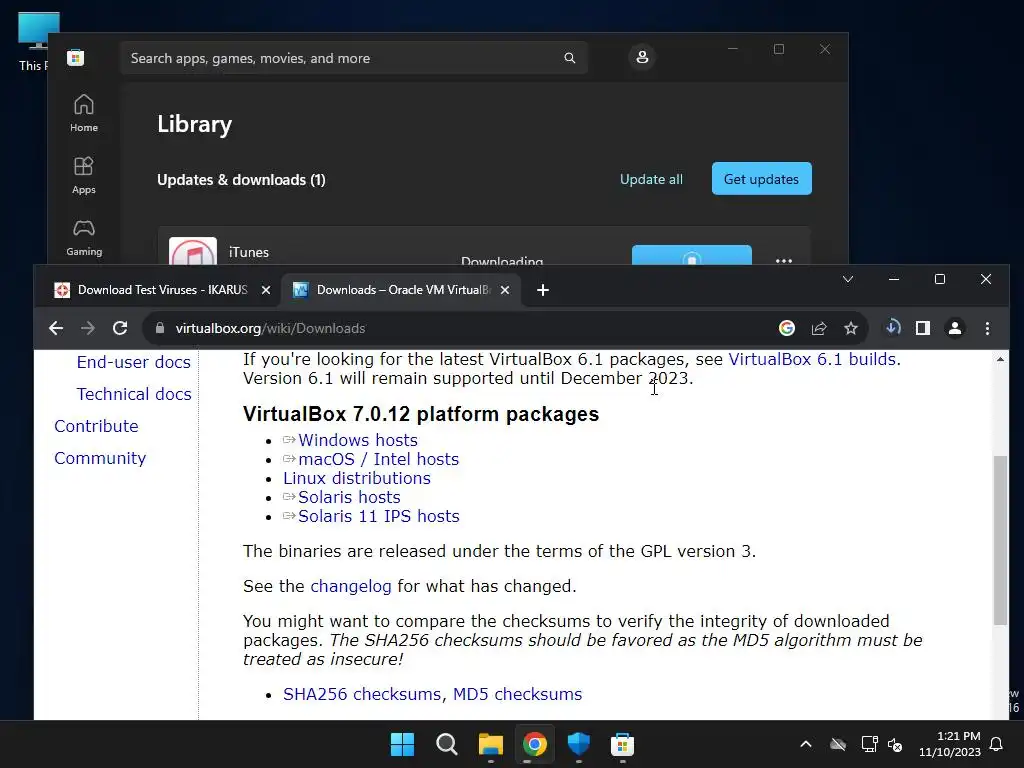Click the page vertical scrollbar thumb
Viewport: 1024px width, 768px height.
pyautogui.click(x=1000, y=540)
